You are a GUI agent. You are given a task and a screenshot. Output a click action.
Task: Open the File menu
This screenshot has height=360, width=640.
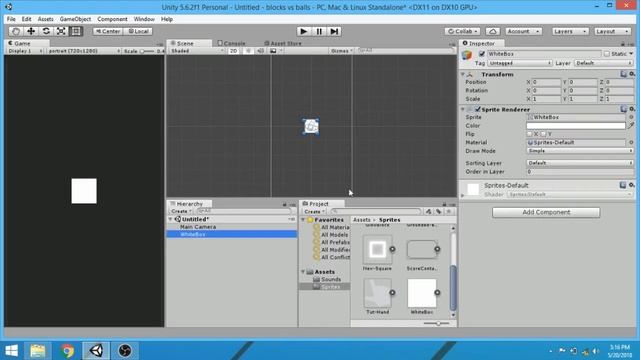pyautogui.click(x=11, y=19)
